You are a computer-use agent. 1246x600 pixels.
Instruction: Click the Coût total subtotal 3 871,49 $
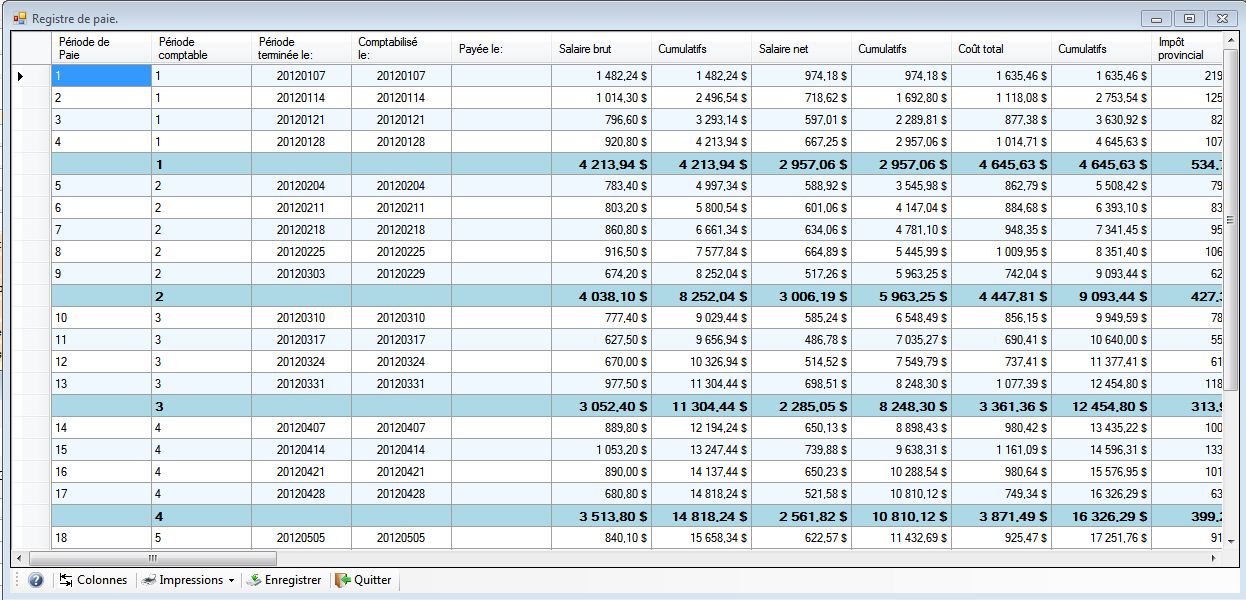1001,516
